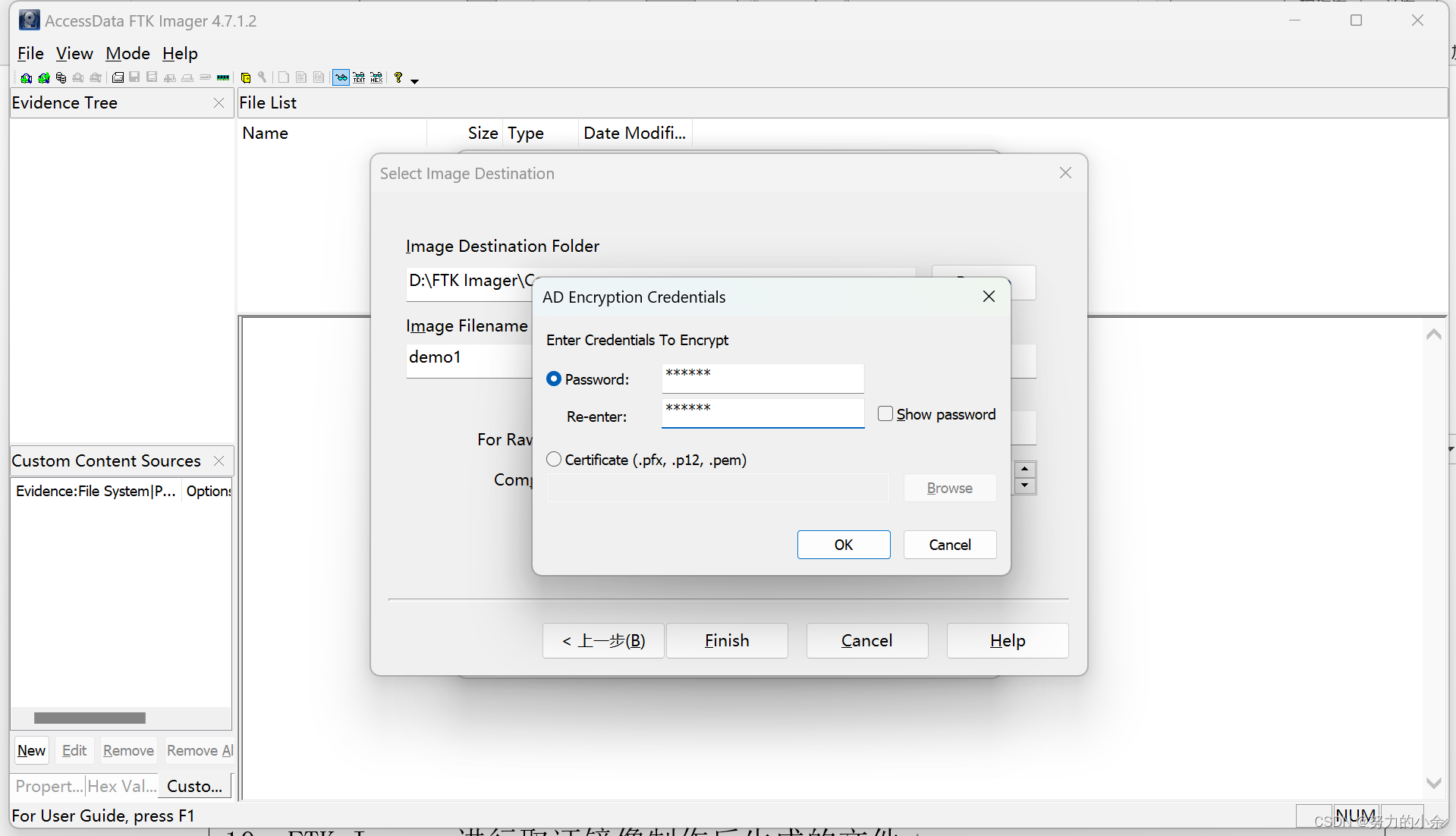Screen dimensions: 1456x836
Task: Click viewer pane scroll up arrow
Action: (x=1433, y=334)
